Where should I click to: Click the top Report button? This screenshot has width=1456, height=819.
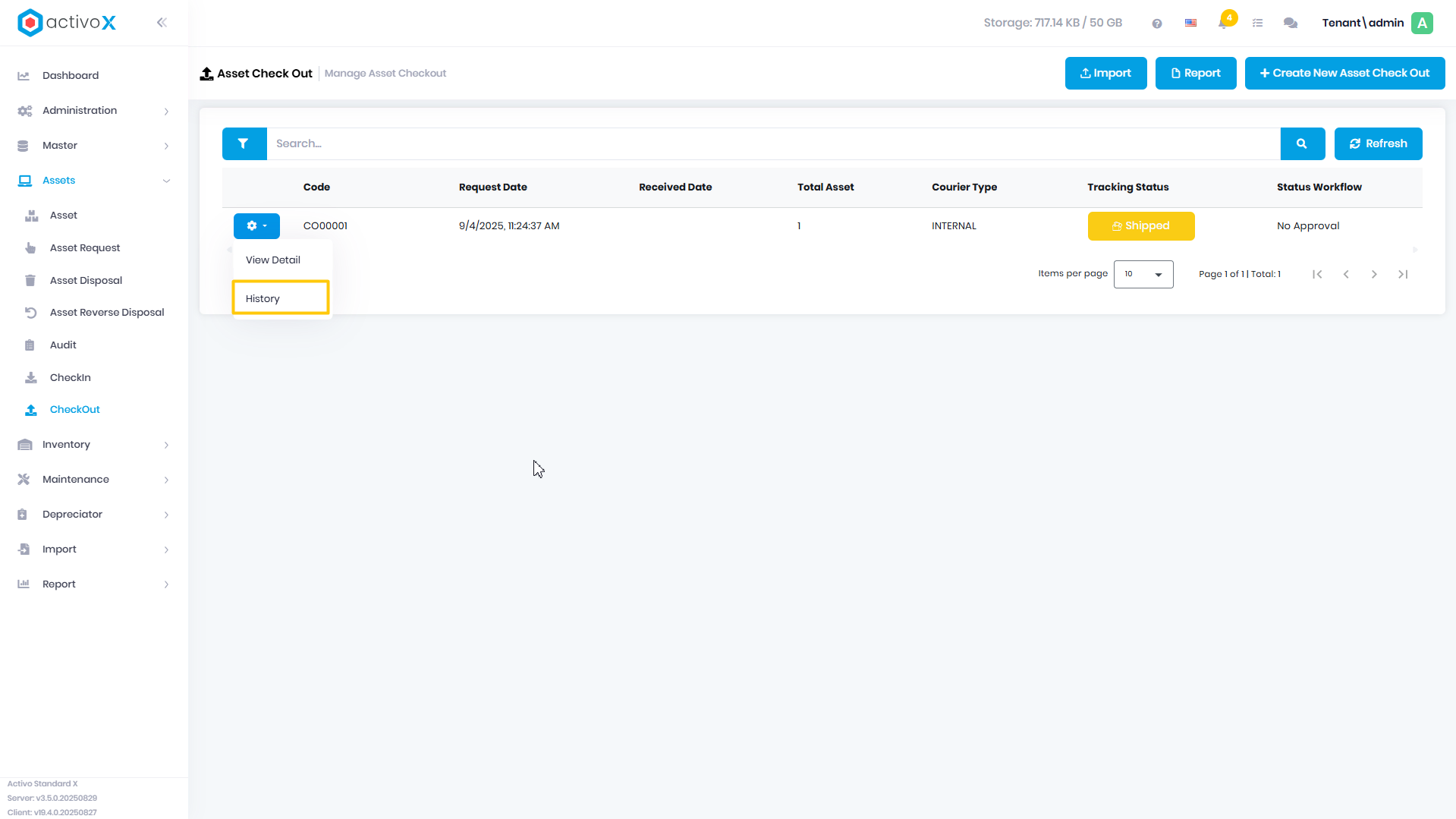1196,73
